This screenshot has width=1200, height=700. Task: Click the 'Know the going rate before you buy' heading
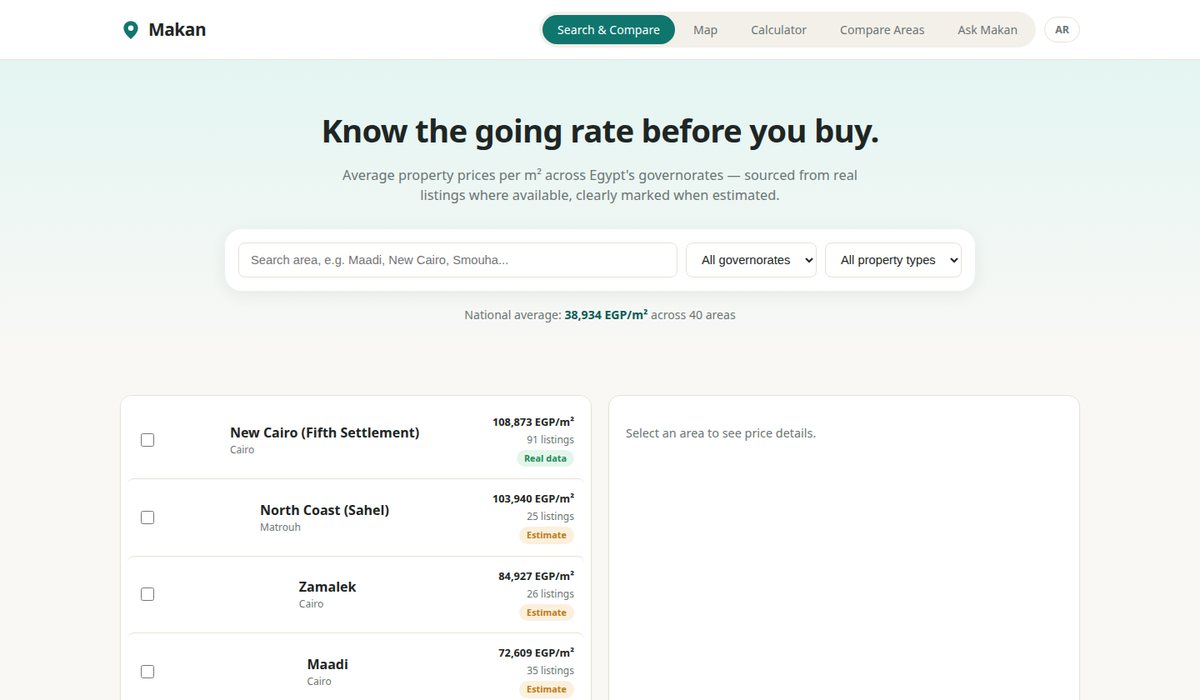point(600,131)
